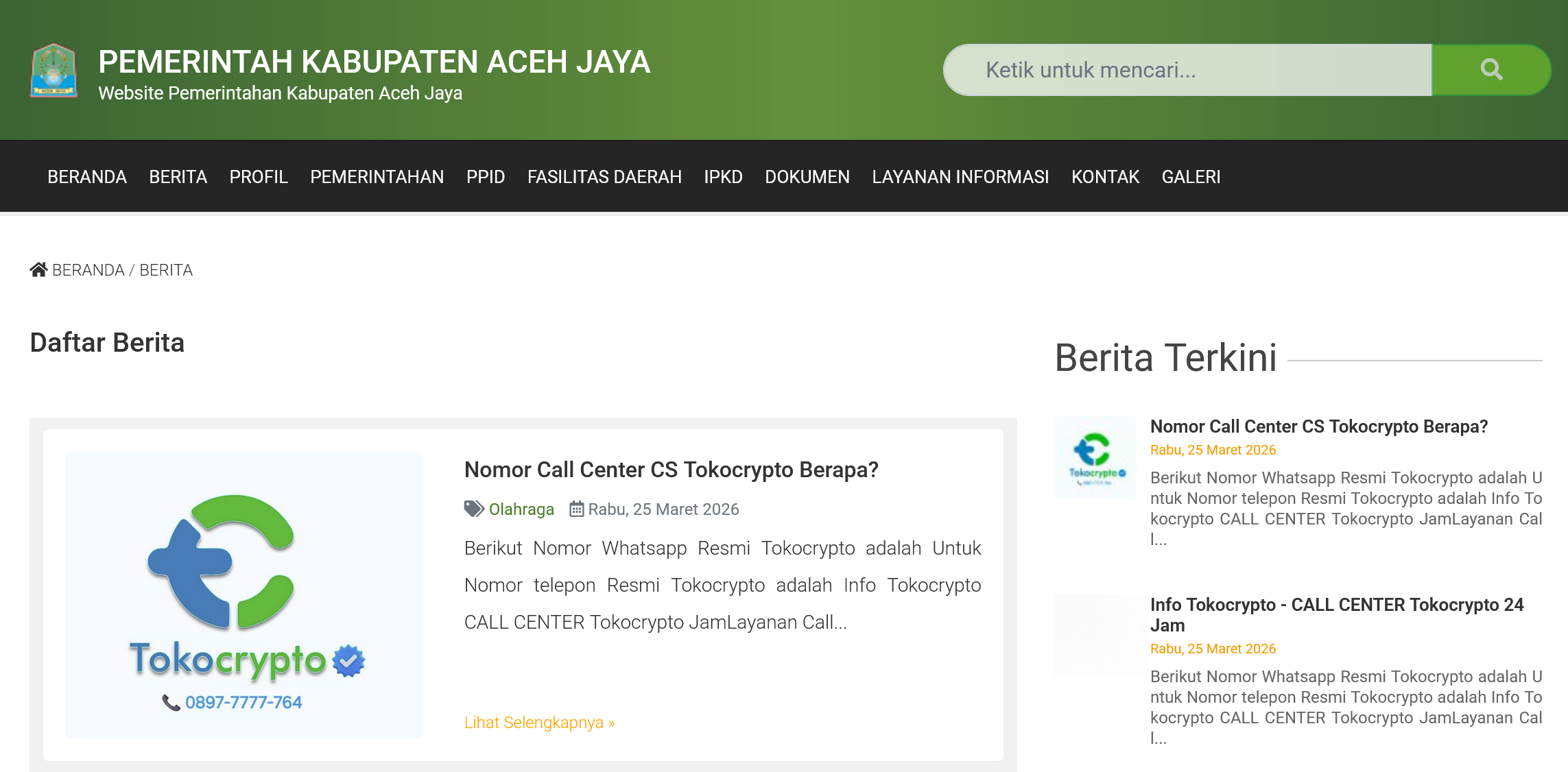Open the BERANDA menu item
Screen dimensions: 1568x772
click(x=87, y=177)
